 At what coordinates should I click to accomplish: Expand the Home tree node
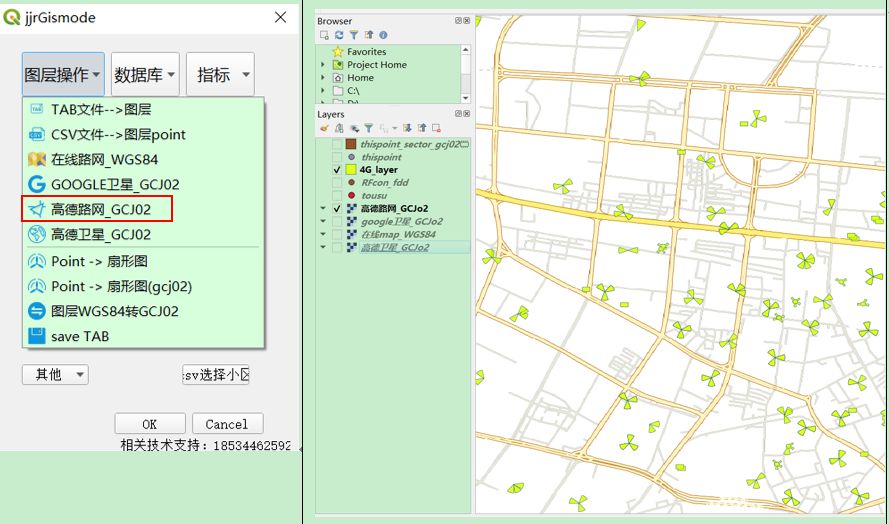pyautogui.click(x=323, y=78)
